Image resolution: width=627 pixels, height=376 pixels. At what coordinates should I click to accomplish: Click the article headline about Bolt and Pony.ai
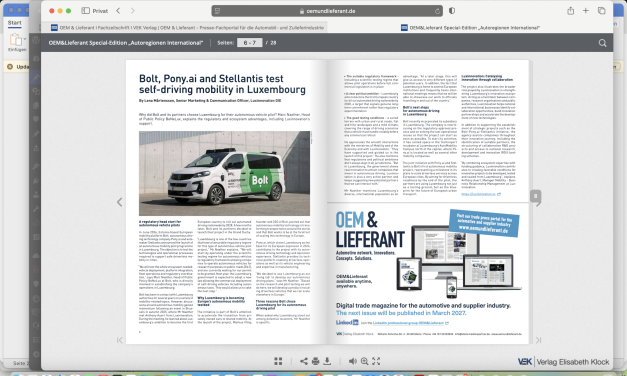(x=222, y=84)
